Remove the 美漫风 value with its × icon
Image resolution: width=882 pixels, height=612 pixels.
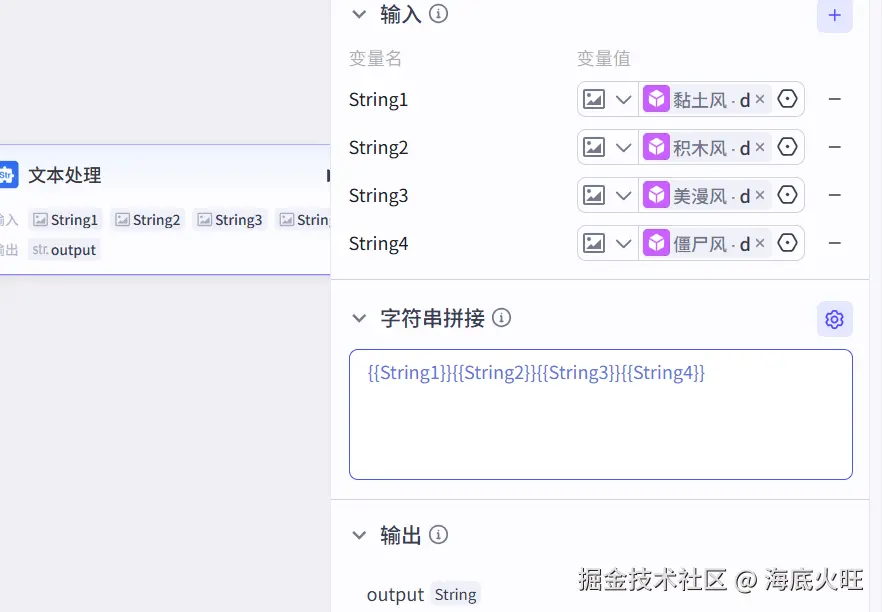tap(760, 195)
